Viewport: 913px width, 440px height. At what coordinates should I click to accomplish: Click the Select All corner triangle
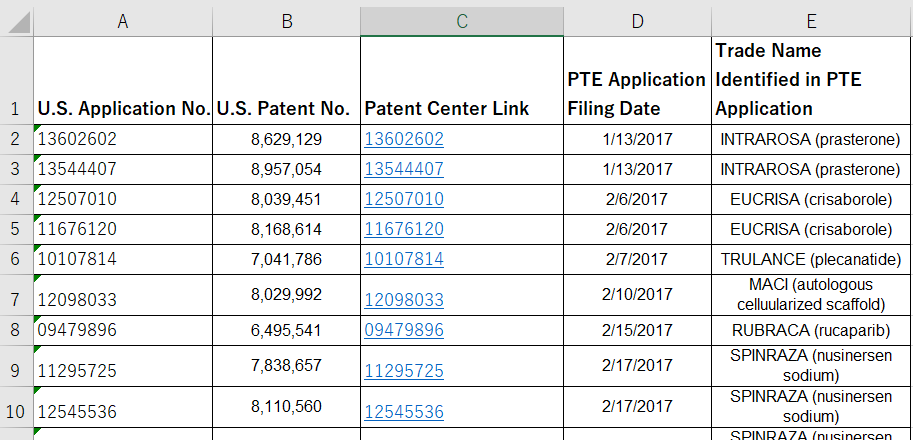17,22
